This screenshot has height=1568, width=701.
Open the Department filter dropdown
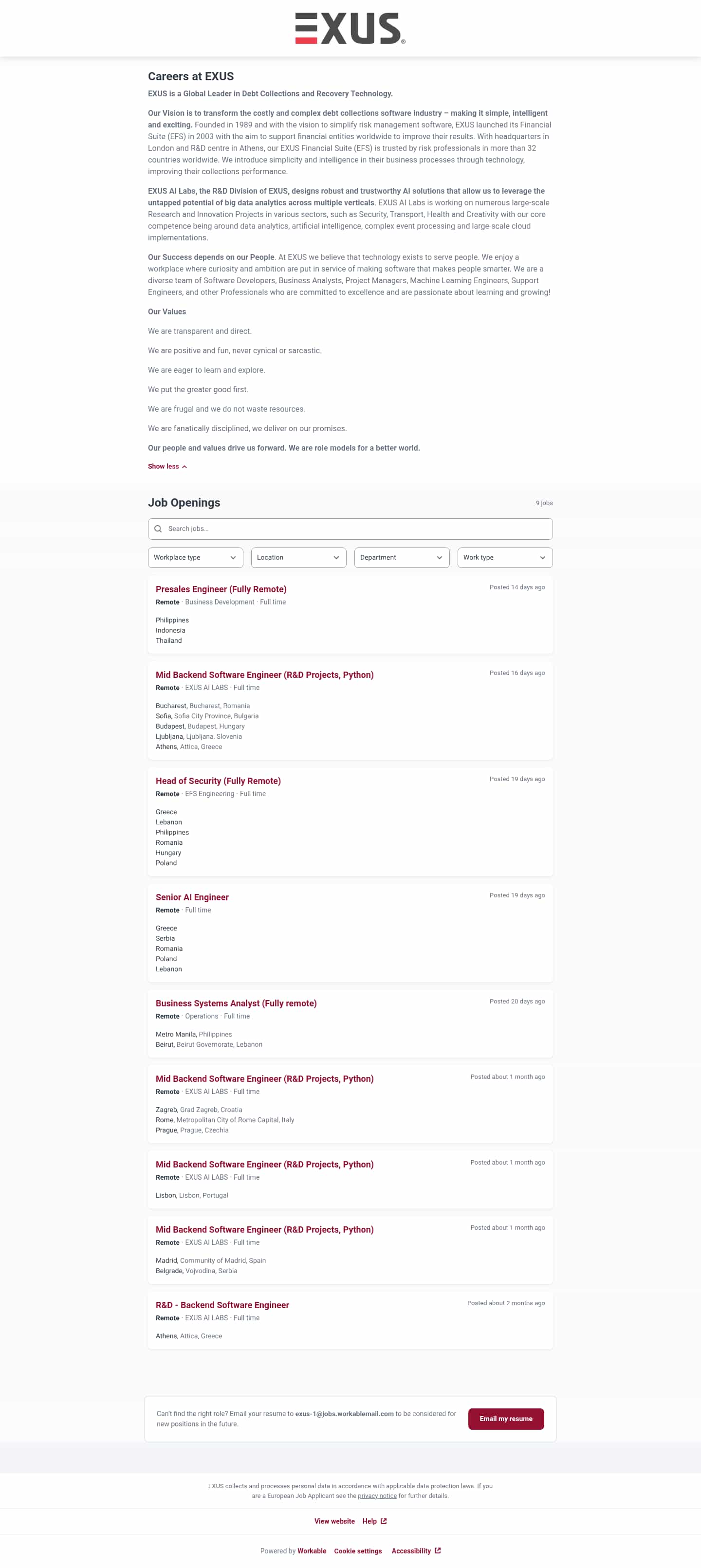click(401, 557)
